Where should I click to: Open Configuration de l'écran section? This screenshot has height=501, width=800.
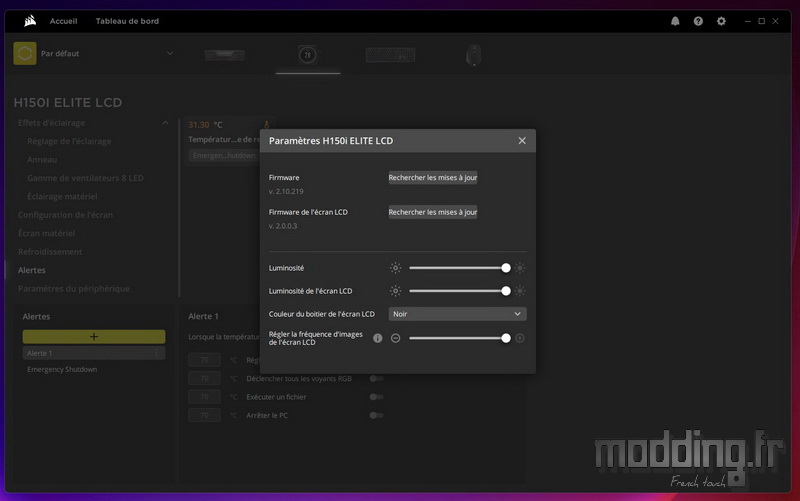click(65, 215)
